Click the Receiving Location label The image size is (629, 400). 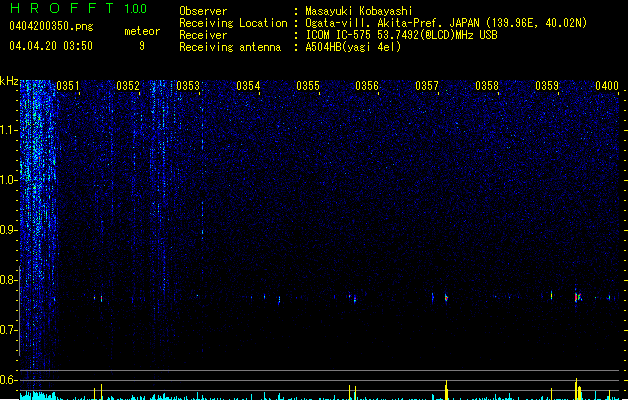tap(233, 23)
